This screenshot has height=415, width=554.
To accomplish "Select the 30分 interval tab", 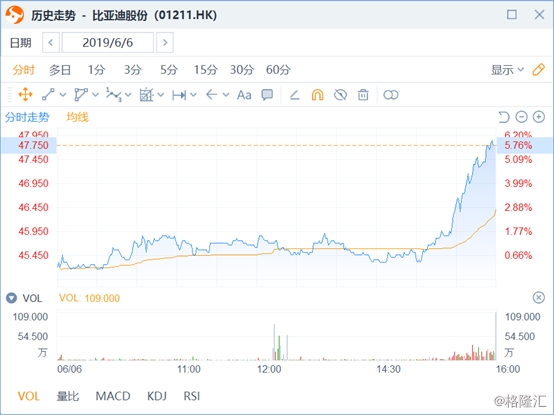I will tap(242, 70).
